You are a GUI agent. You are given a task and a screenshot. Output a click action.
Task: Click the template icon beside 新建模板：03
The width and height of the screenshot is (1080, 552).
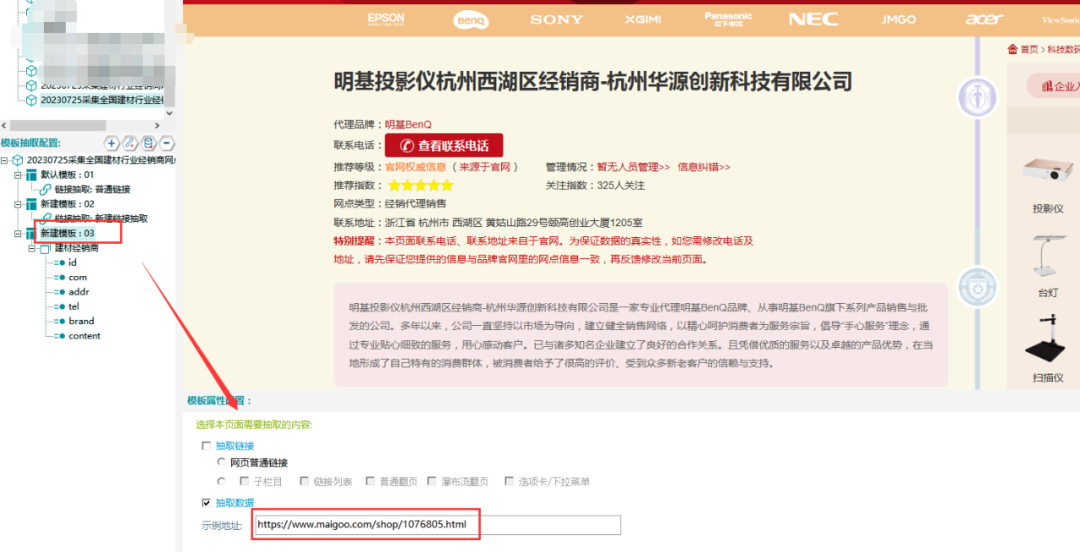click(x=31, y=234)
